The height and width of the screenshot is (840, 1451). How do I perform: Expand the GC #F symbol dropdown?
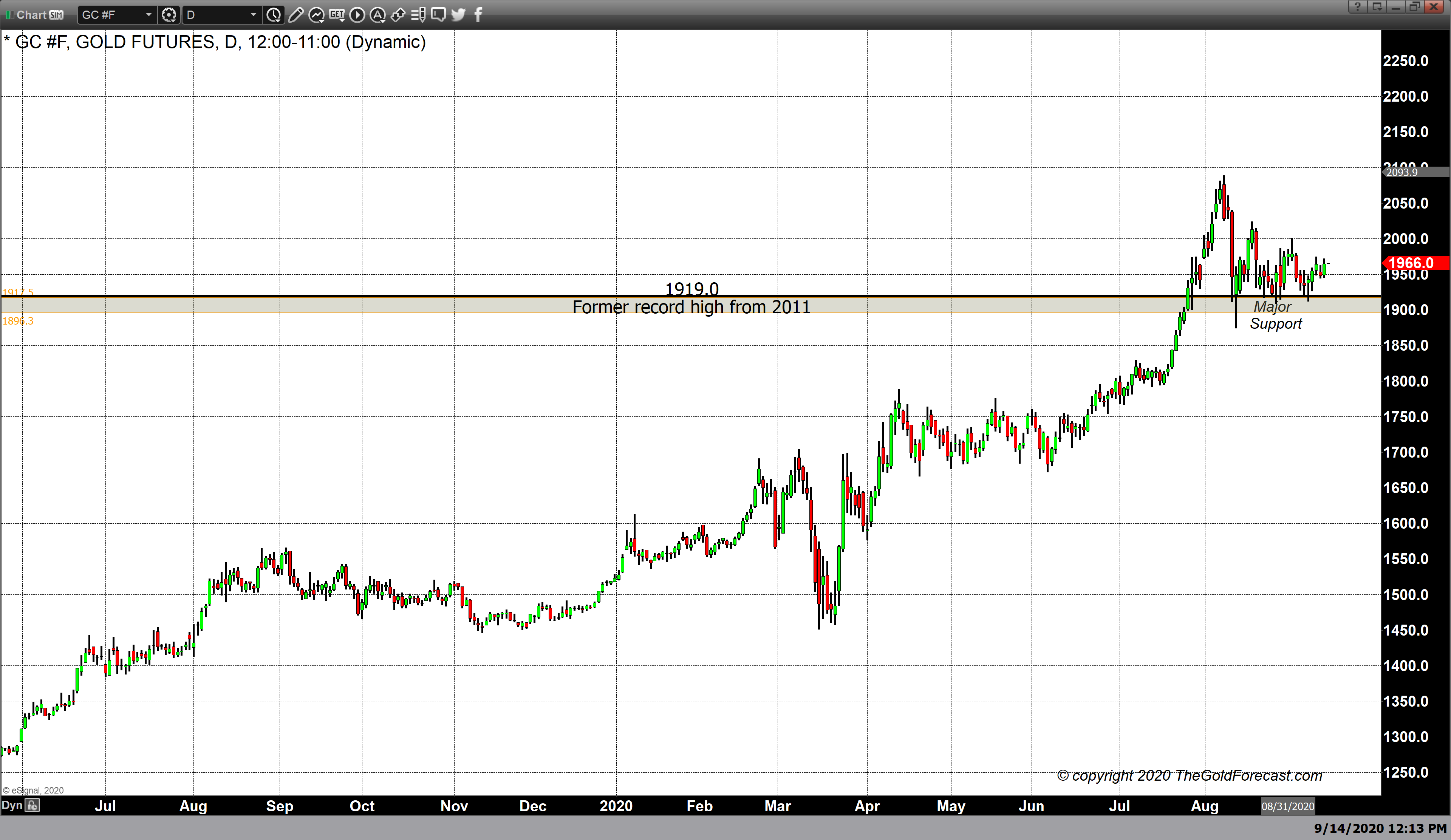tap(148, 15)
